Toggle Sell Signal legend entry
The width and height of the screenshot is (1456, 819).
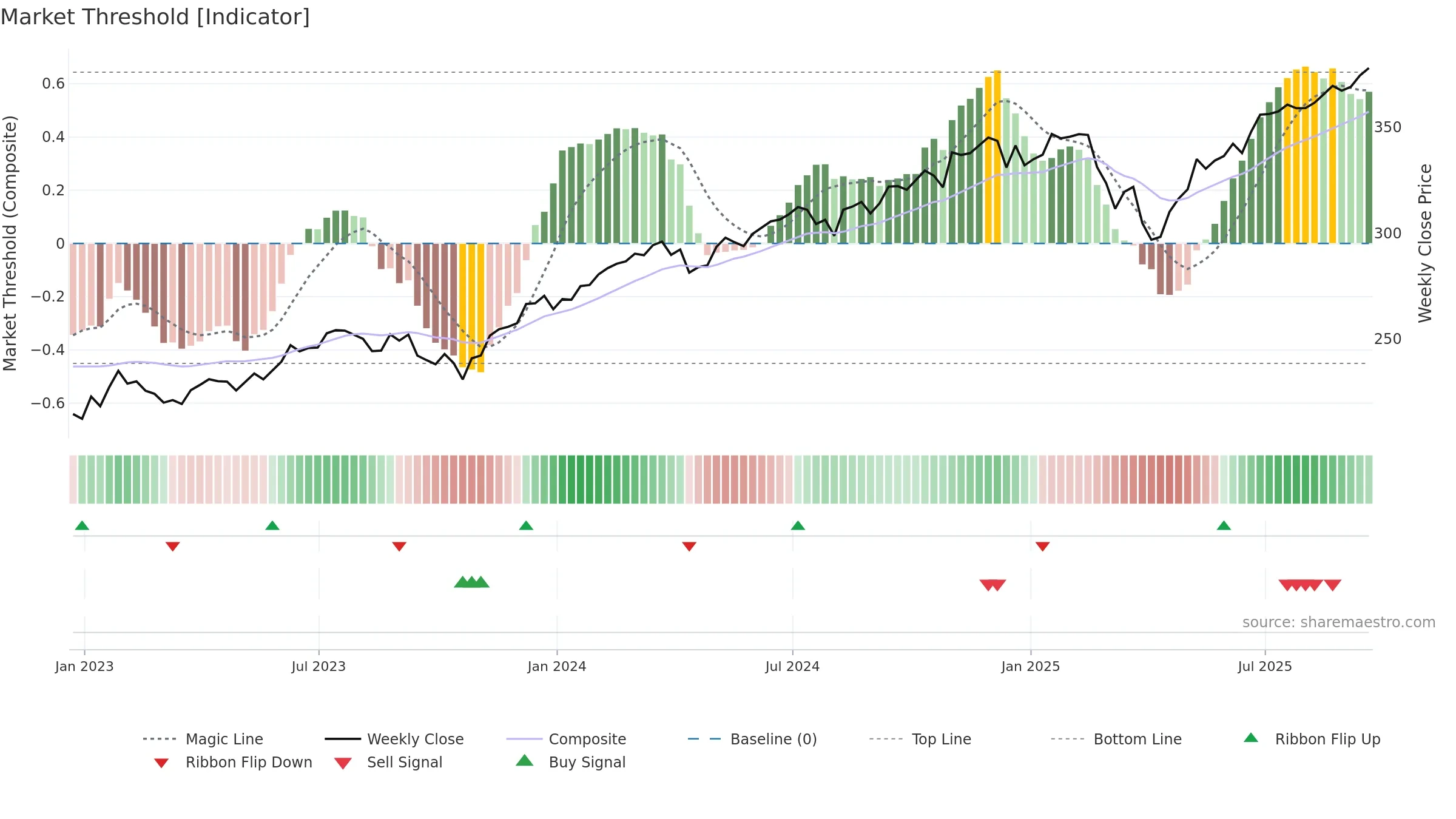[x=388, y=762]
